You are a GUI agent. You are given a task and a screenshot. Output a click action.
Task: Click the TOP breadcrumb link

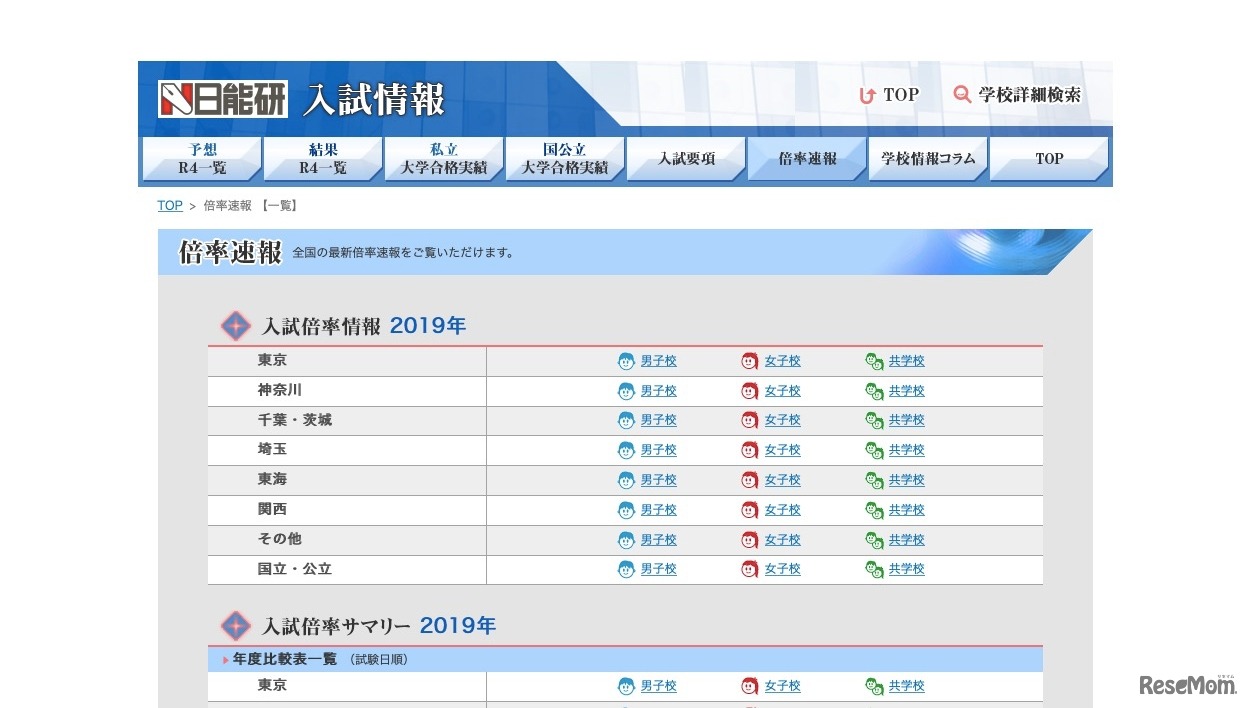[x=169, y=205]
